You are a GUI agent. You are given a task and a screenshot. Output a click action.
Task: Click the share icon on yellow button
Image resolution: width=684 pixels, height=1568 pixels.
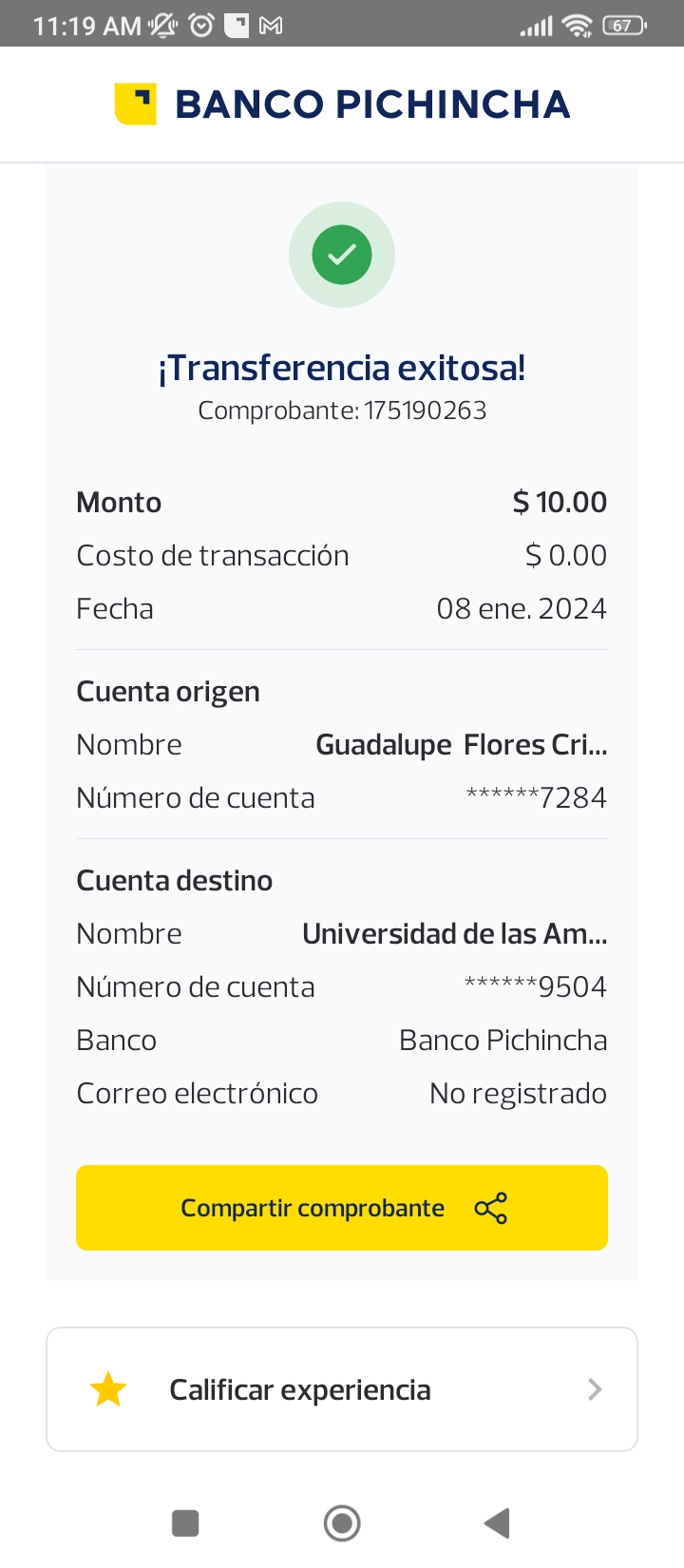coord(490,1208)
